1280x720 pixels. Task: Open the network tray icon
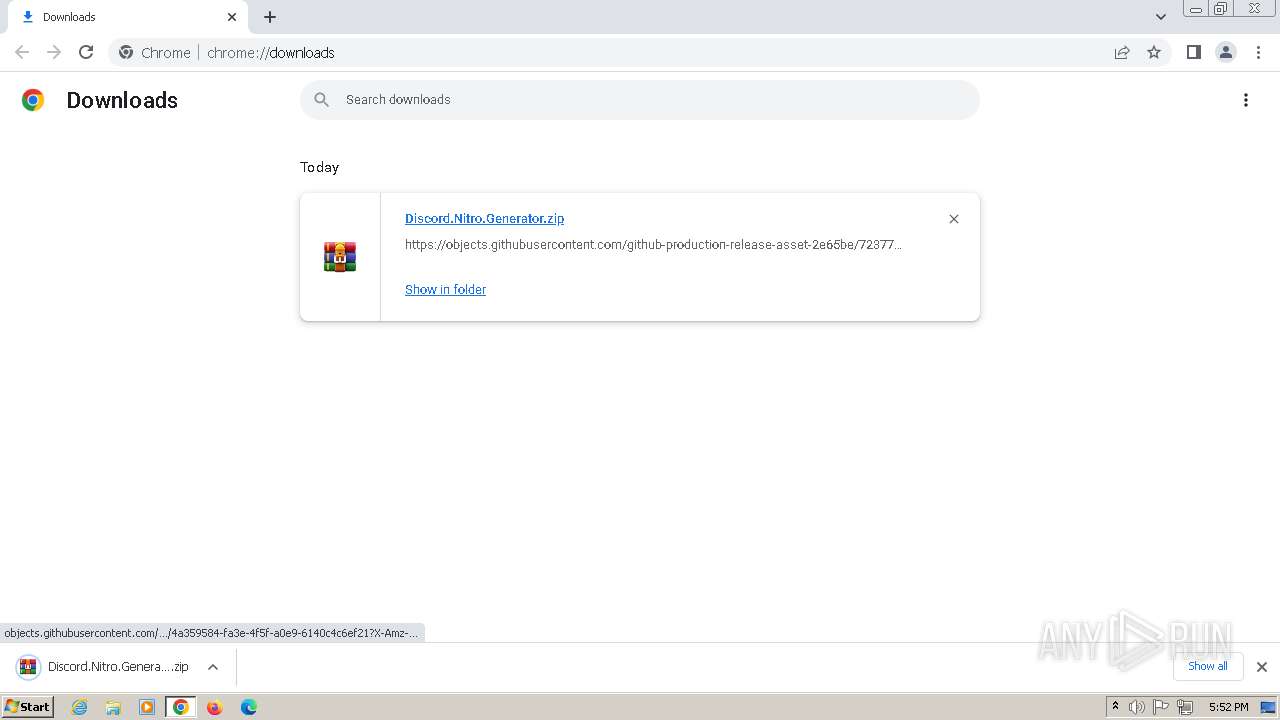(x=1185, y=707)
